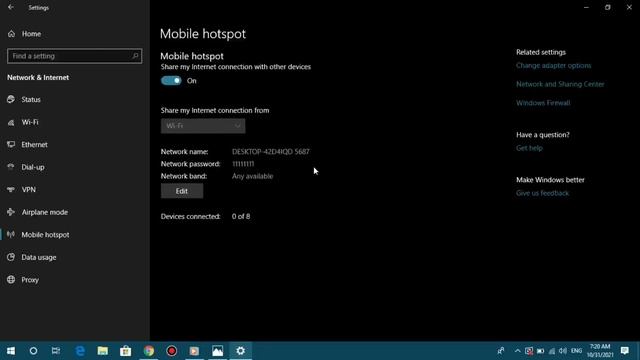The width and height of the screenshot is (640, 360).
Task: Click the volume speaker tray icon
Action: (563, 351)
